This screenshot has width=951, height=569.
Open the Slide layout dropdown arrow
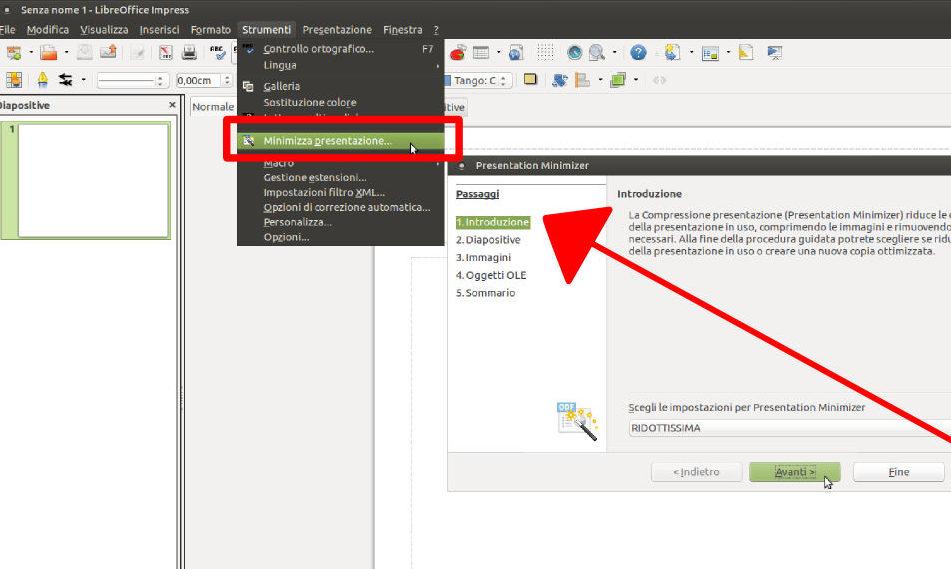tap(728, 53)
